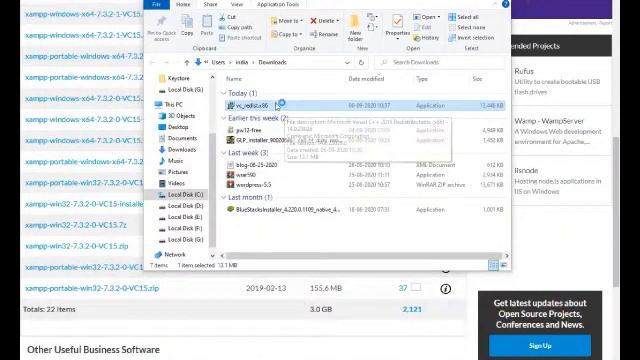Click Rename in Organize group
The width and height of the screenshot is (640, 360).
(x=324, y=34)
